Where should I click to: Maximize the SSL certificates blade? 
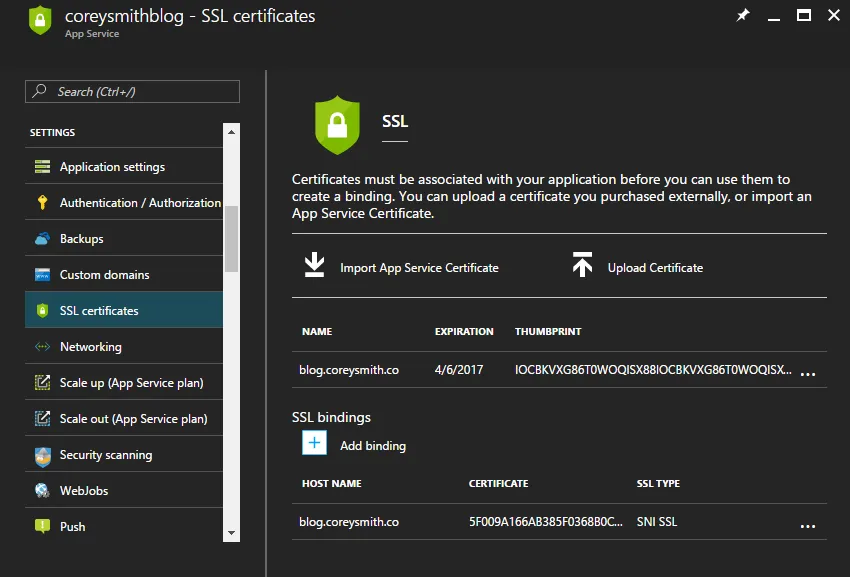pos(804,15)
